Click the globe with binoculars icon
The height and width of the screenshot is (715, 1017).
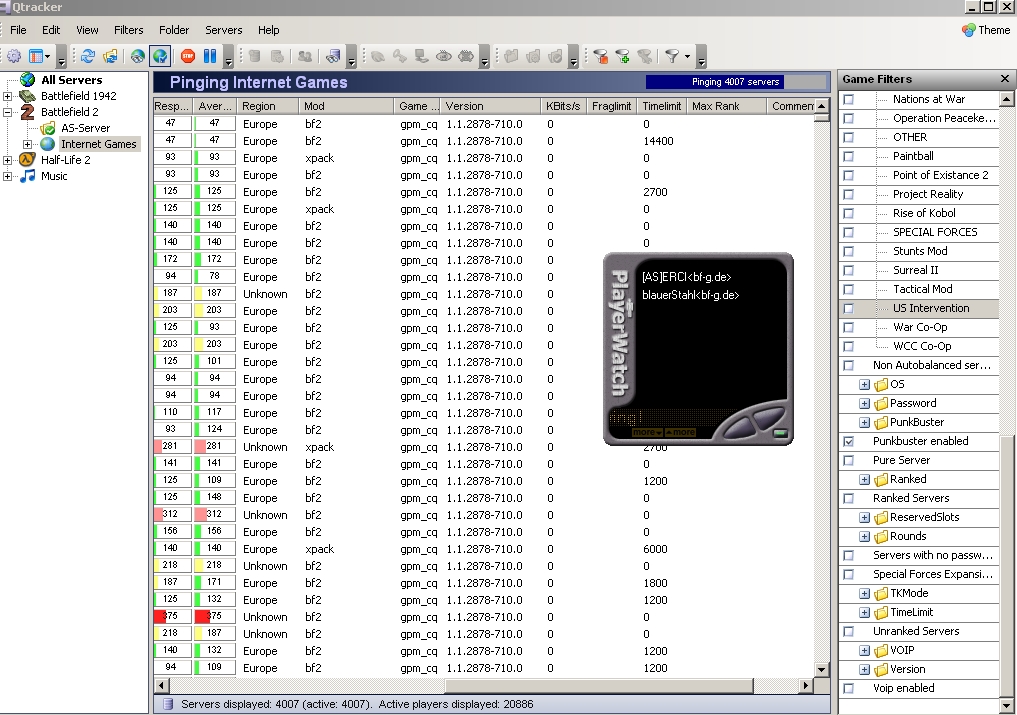[137, 56]
